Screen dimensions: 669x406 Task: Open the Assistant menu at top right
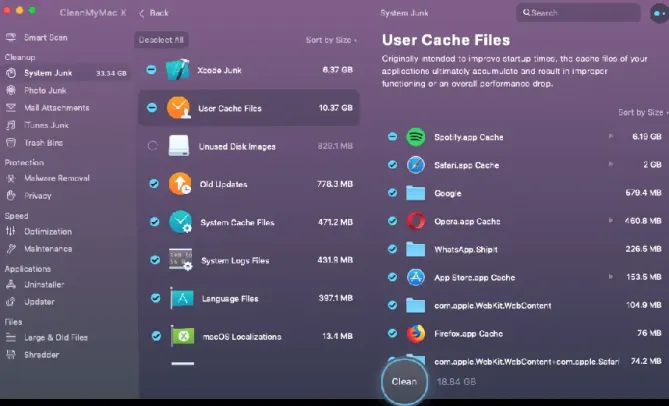[x=658, y=13]
